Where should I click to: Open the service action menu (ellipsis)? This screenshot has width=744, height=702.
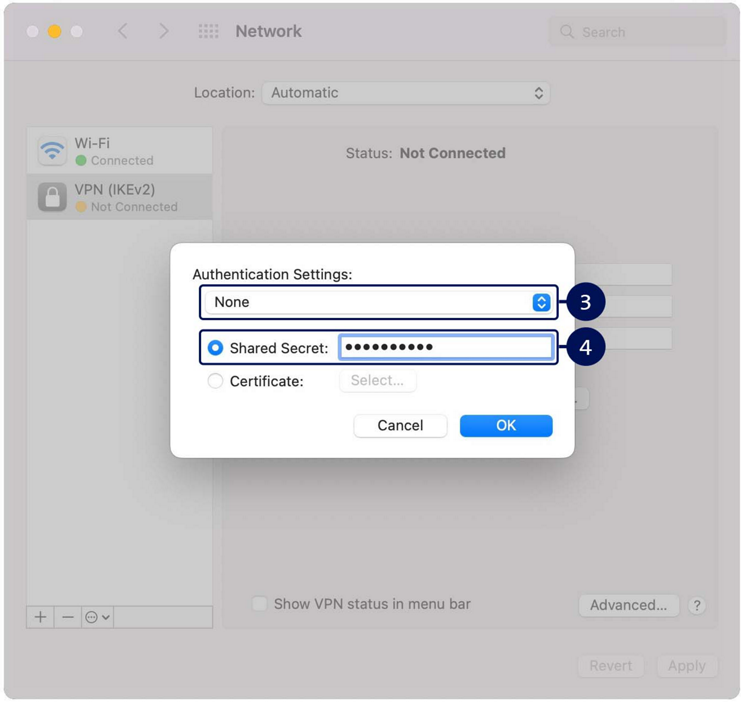coord(97,617)
